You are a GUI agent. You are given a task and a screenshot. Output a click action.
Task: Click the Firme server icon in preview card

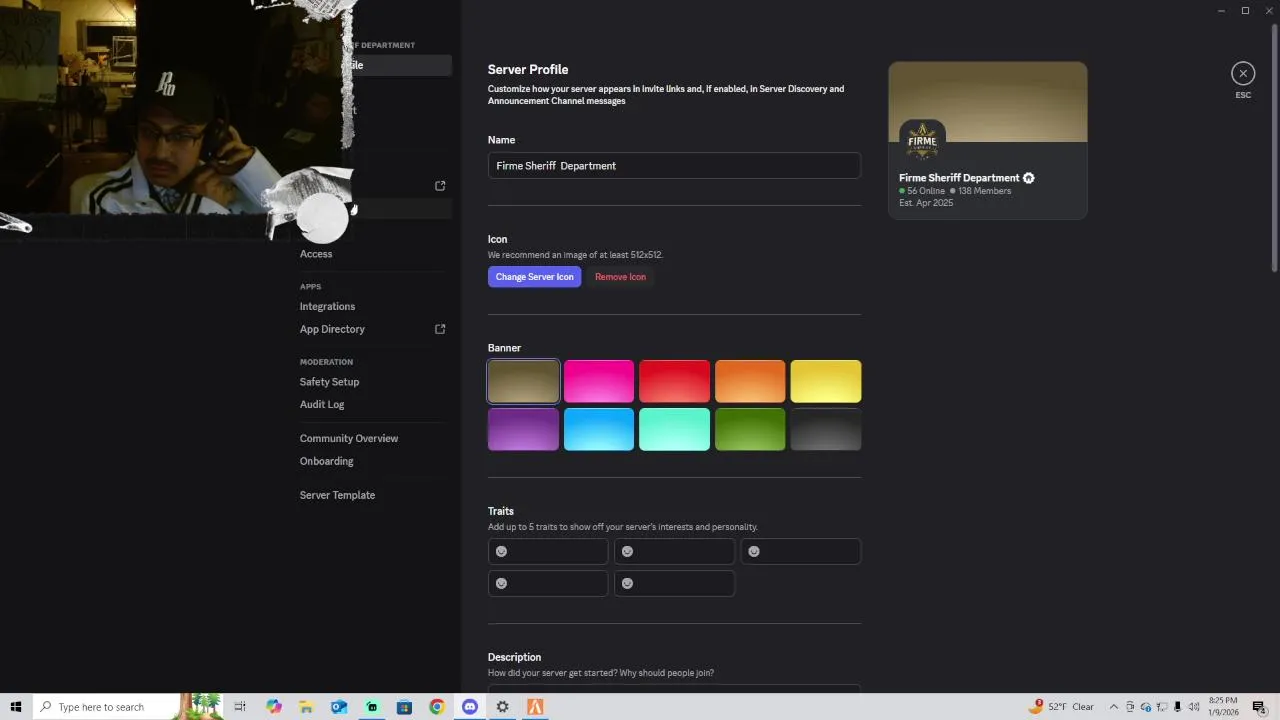(922, 142)
